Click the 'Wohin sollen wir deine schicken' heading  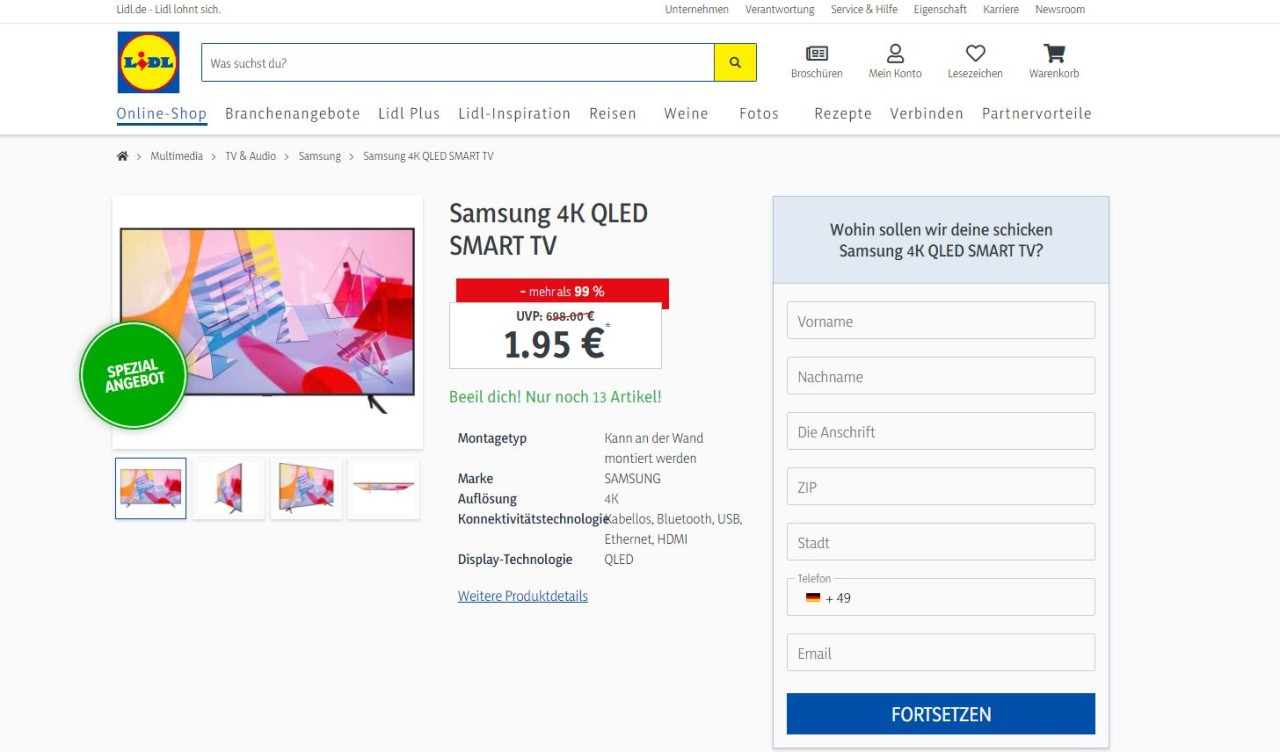941,240
